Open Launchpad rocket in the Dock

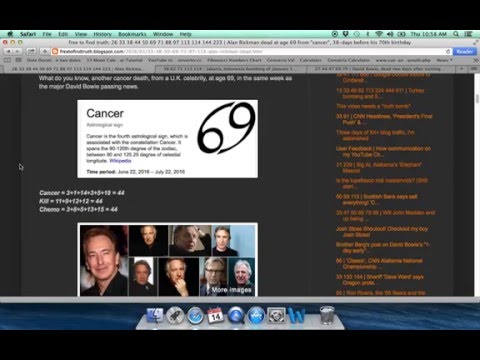175,315
